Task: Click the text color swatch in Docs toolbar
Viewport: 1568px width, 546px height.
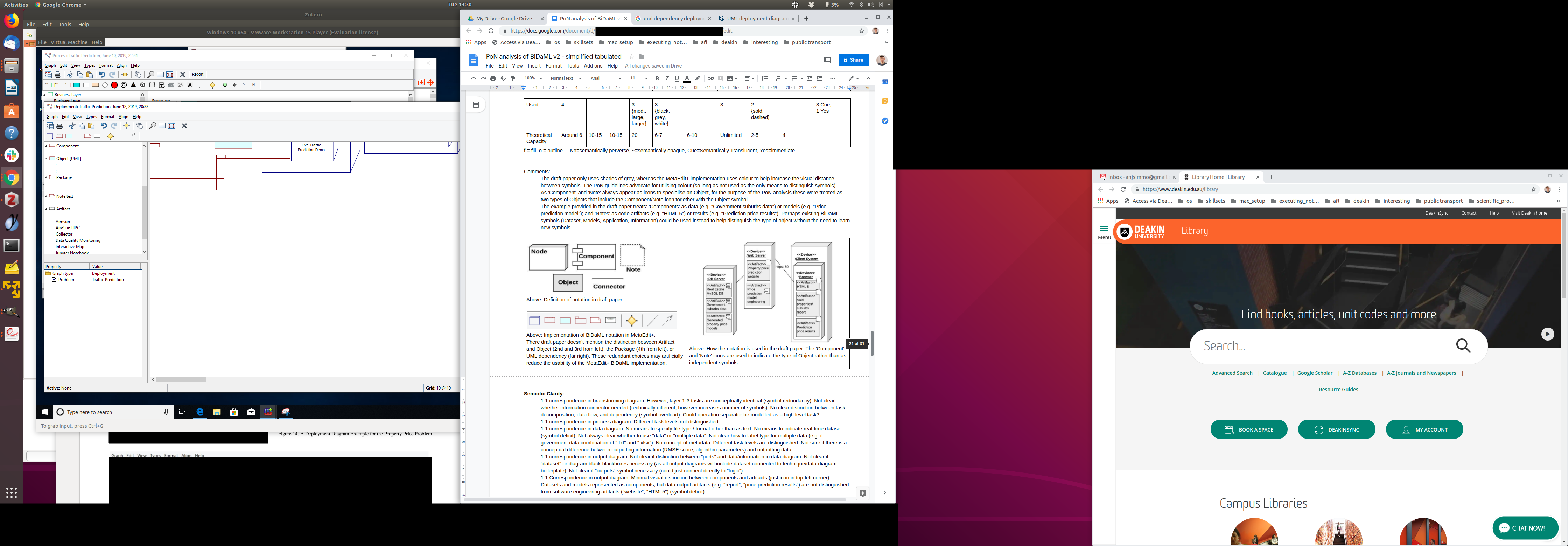Action: pos(687,78)
